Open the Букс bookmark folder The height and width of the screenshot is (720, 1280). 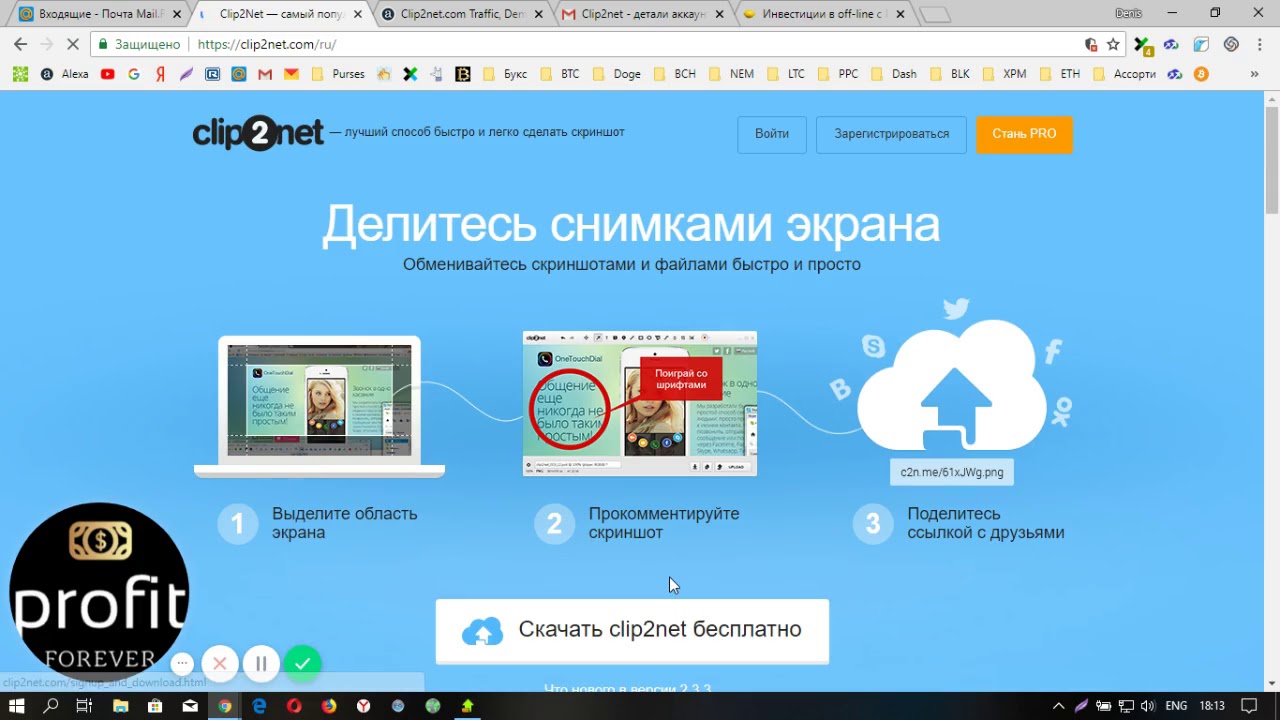pos(505,74)
